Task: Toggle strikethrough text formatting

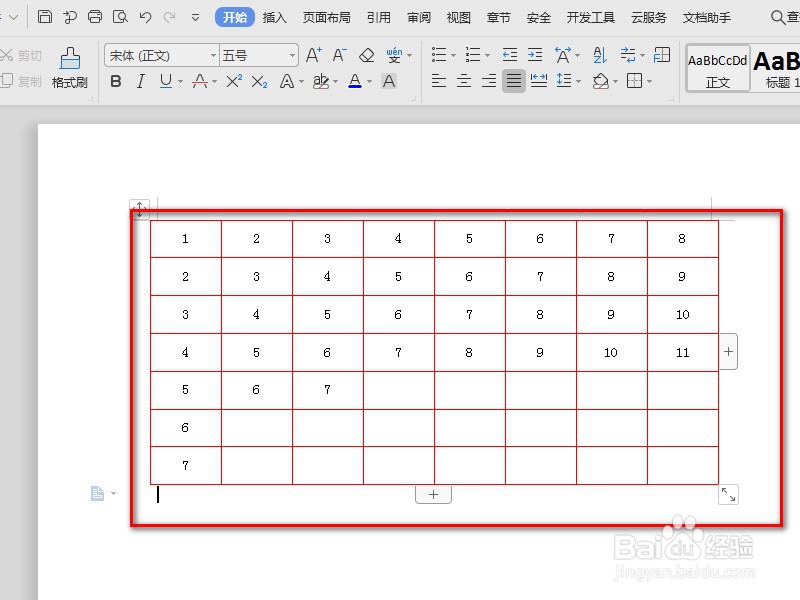Action: click(x=199, y=81)
